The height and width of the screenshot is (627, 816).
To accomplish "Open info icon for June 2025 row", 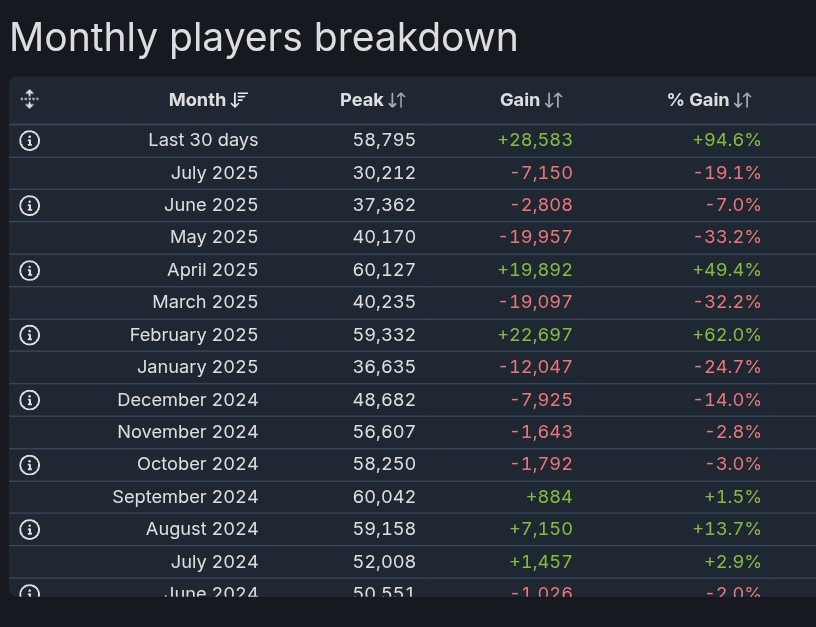I will pyautogui.click(x=30, y=206).
